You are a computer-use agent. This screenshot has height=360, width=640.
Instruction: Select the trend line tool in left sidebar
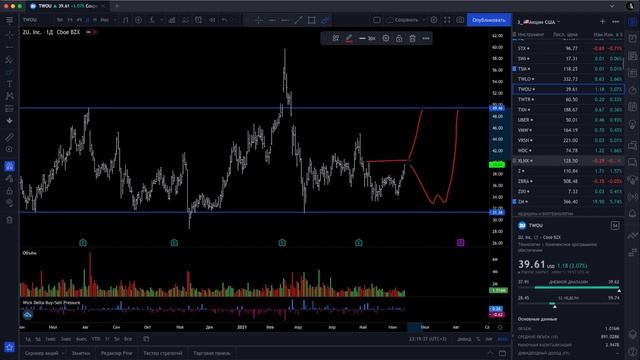tap(9, 48)
